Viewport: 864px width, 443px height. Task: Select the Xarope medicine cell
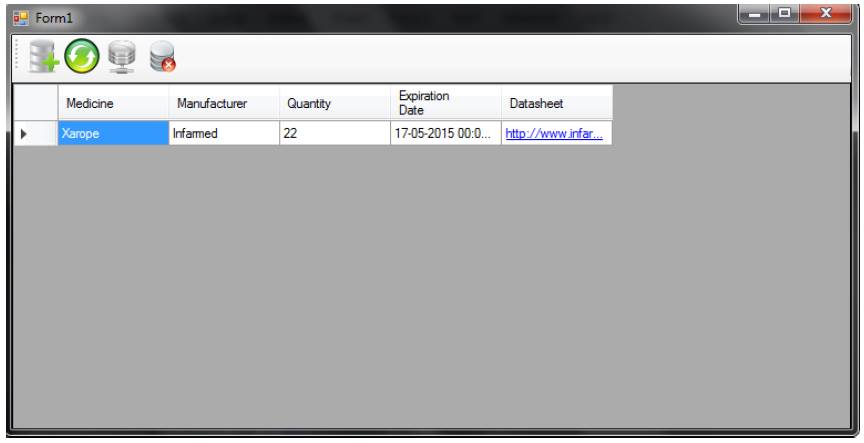click(x=113, y=134)
